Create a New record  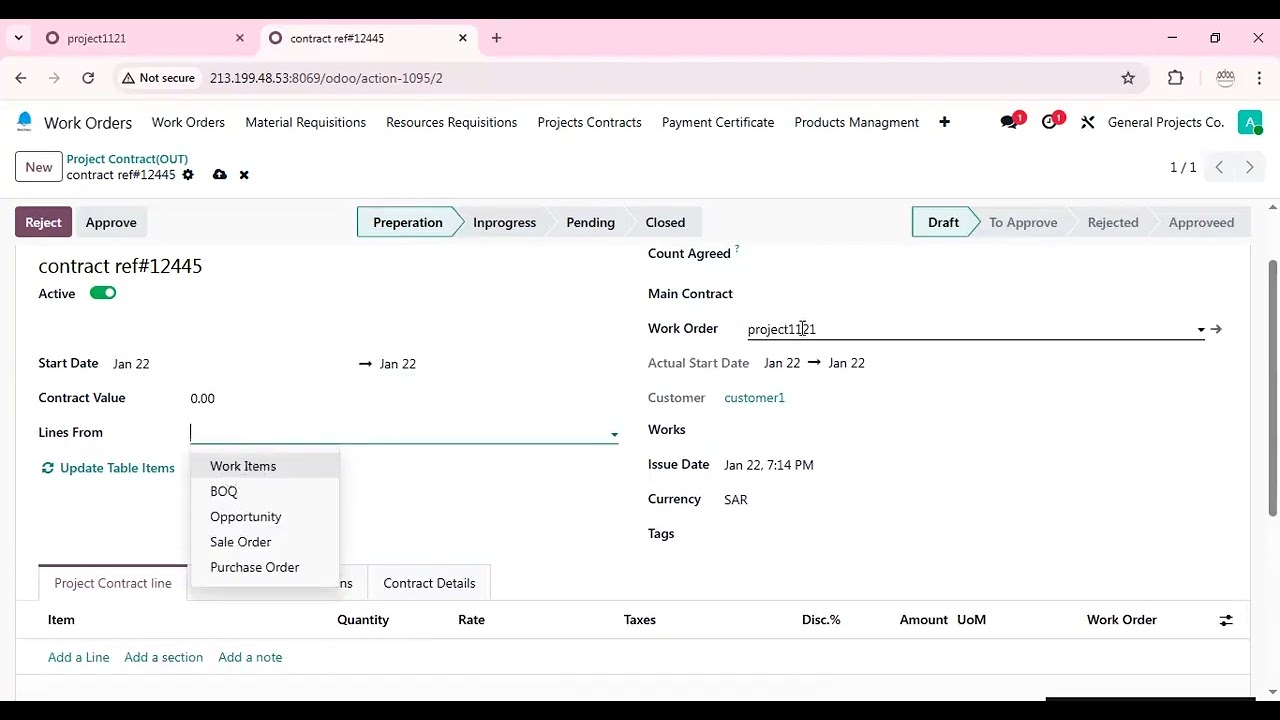pos(39,167)
